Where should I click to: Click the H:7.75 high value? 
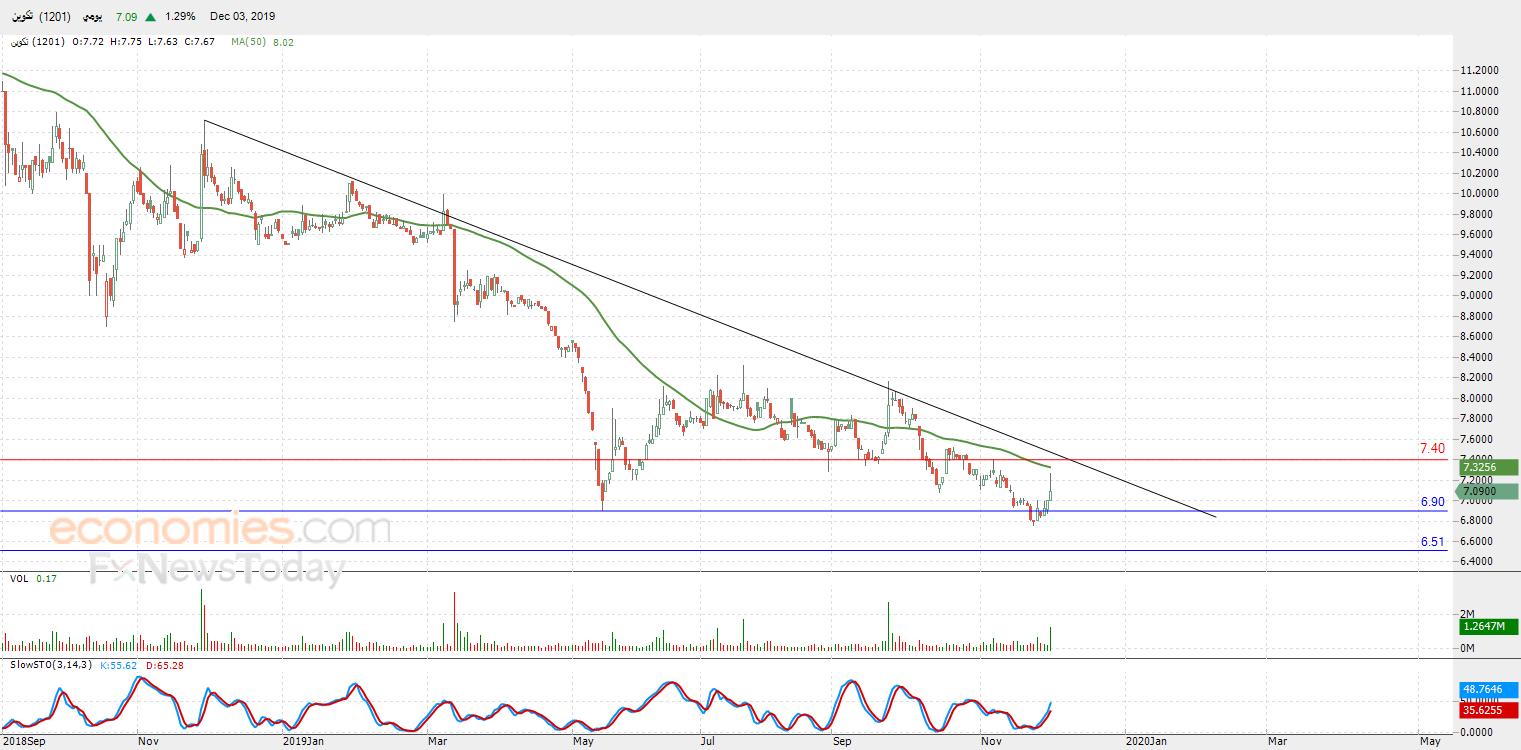click(x=125, y=42)
